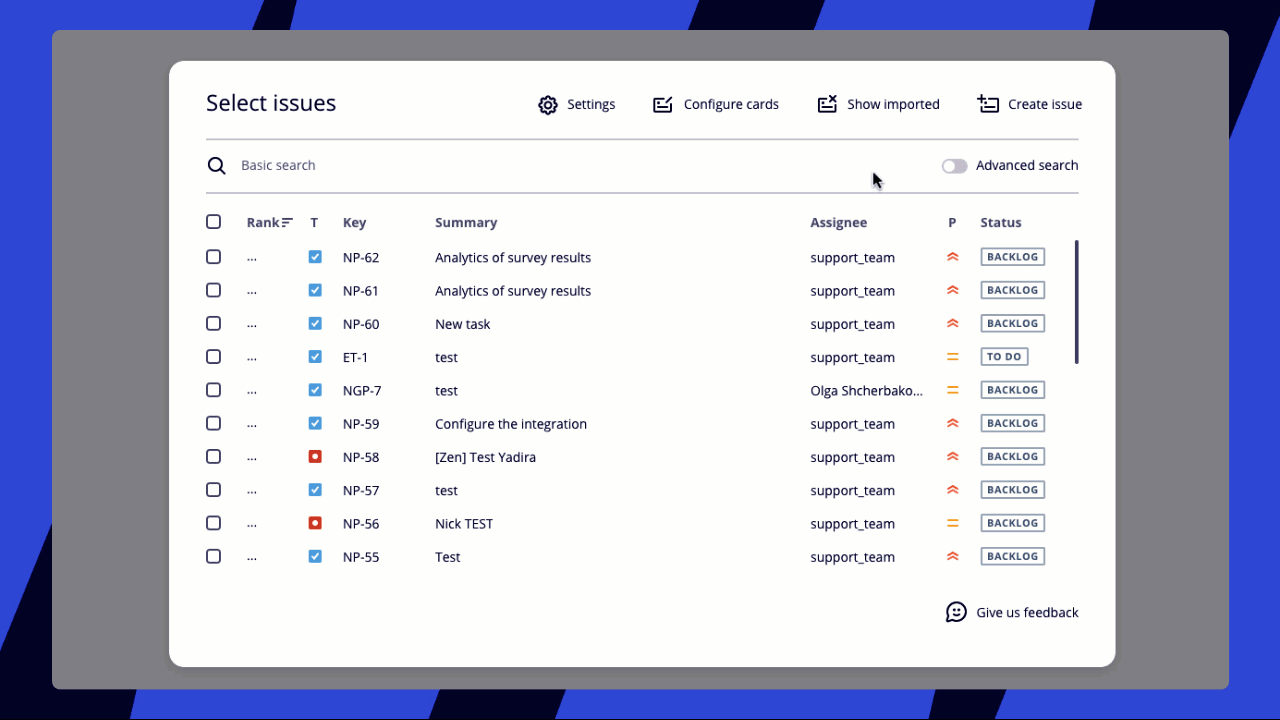Check the select-all checkbox in header

pyautogui.click(x=213, y=221)
